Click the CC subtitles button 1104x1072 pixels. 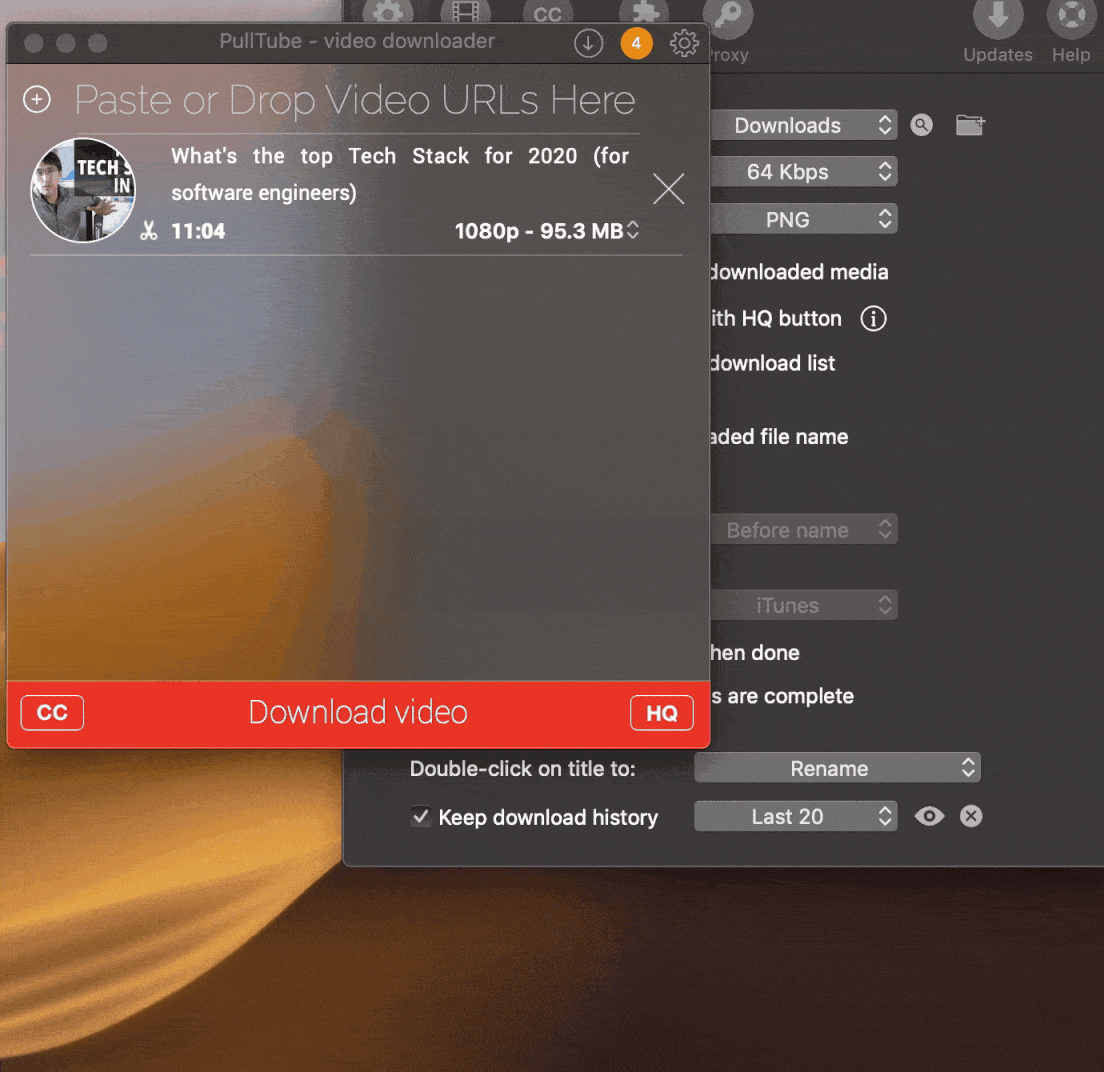point(52,712)
